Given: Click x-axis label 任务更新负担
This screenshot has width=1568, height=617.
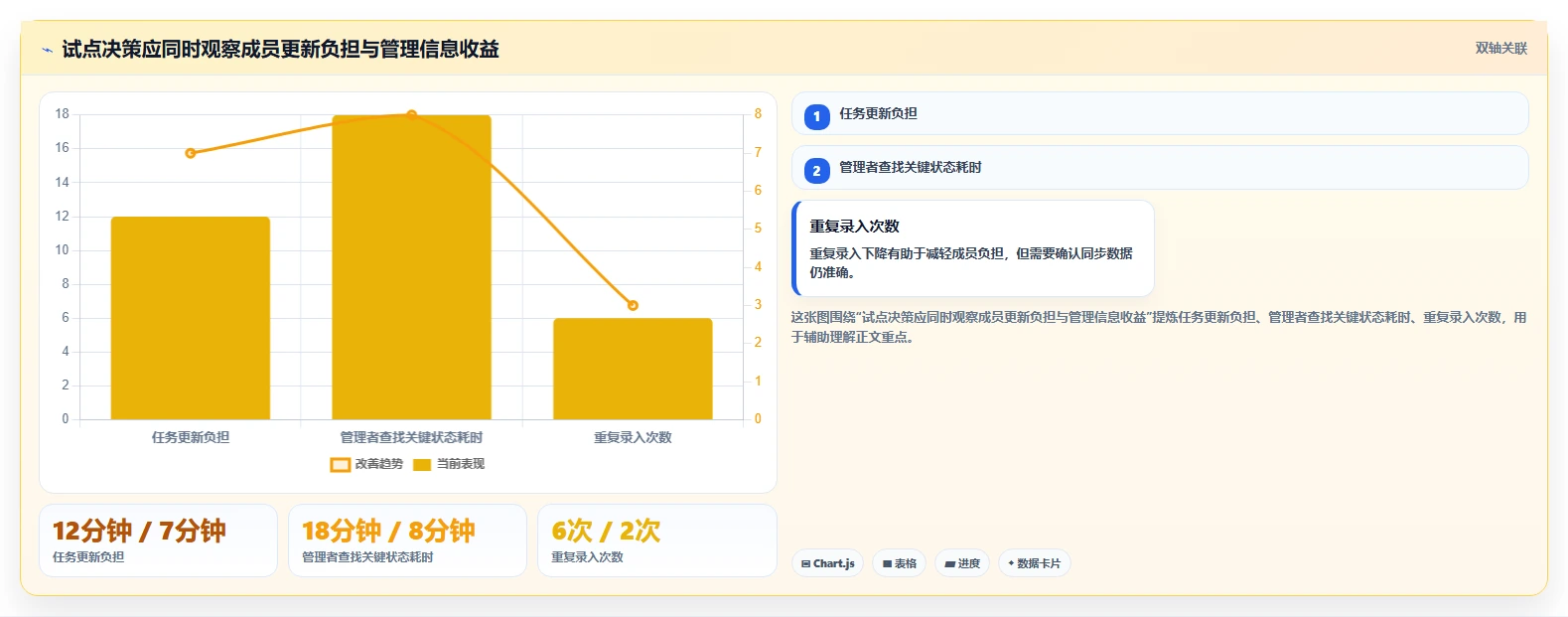Looking at the screenshot, I should tap(191, 437).
